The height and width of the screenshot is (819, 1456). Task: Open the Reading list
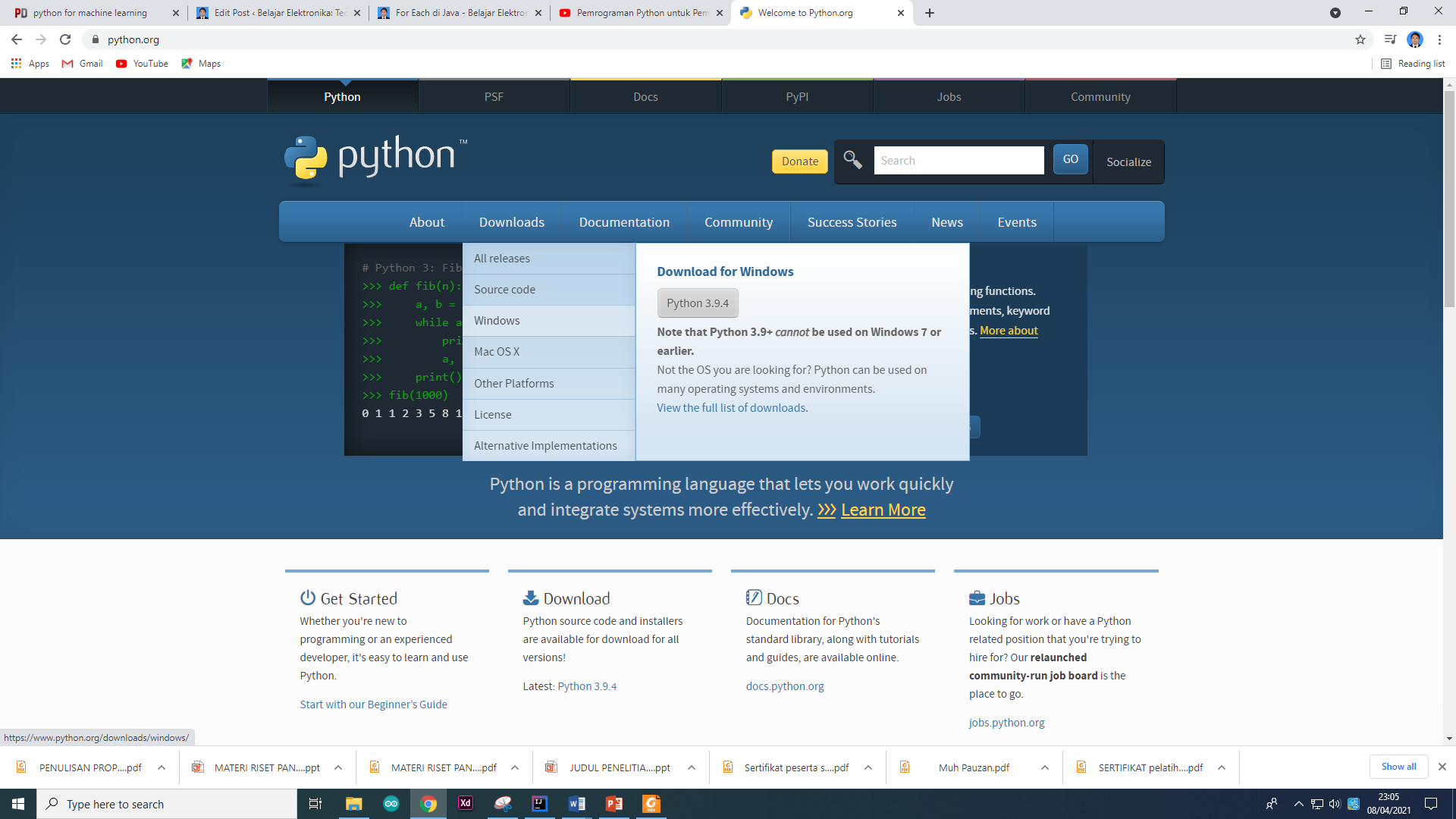pos(1413,64)
